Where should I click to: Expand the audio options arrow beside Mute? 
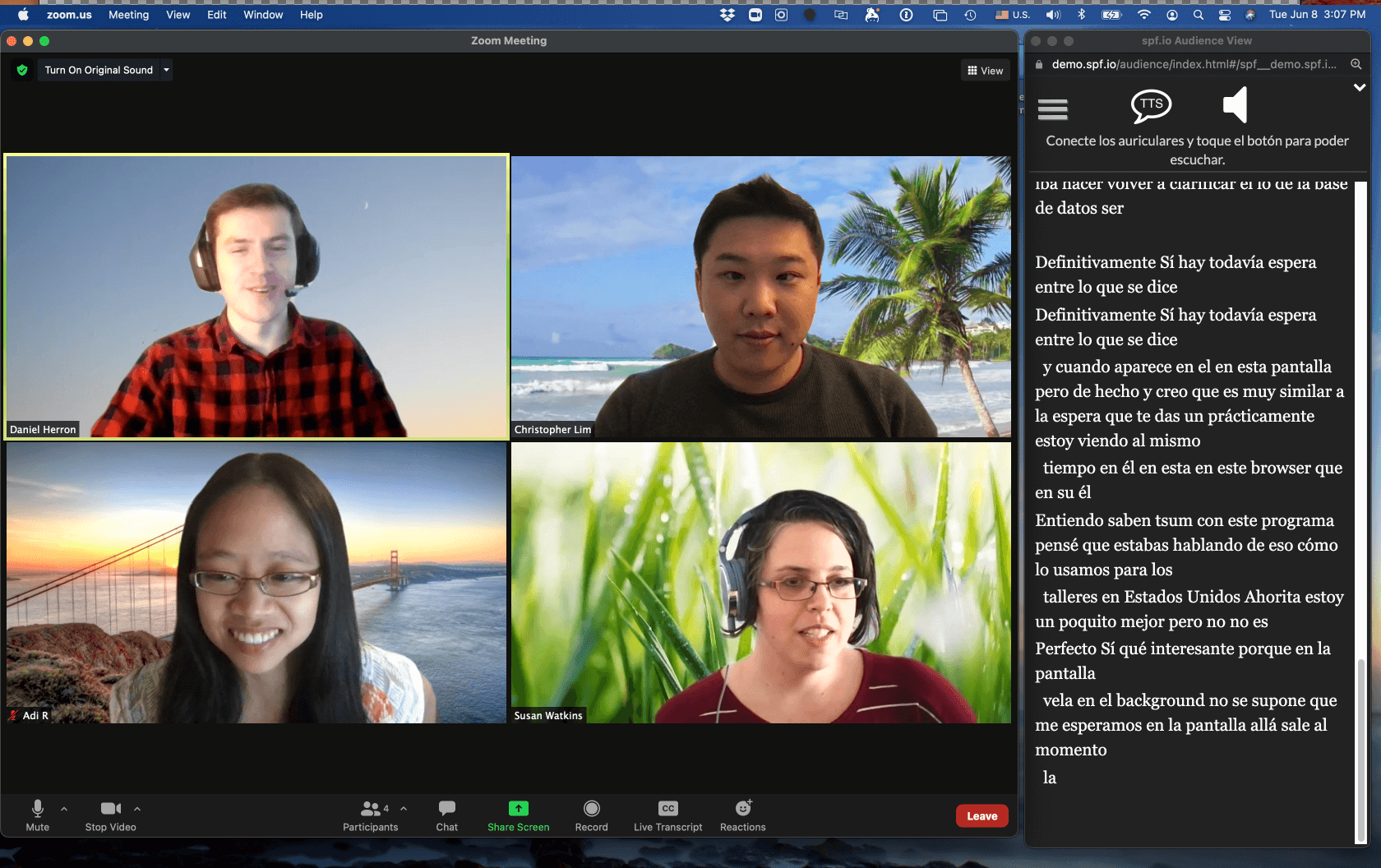[x=64, y=809]
